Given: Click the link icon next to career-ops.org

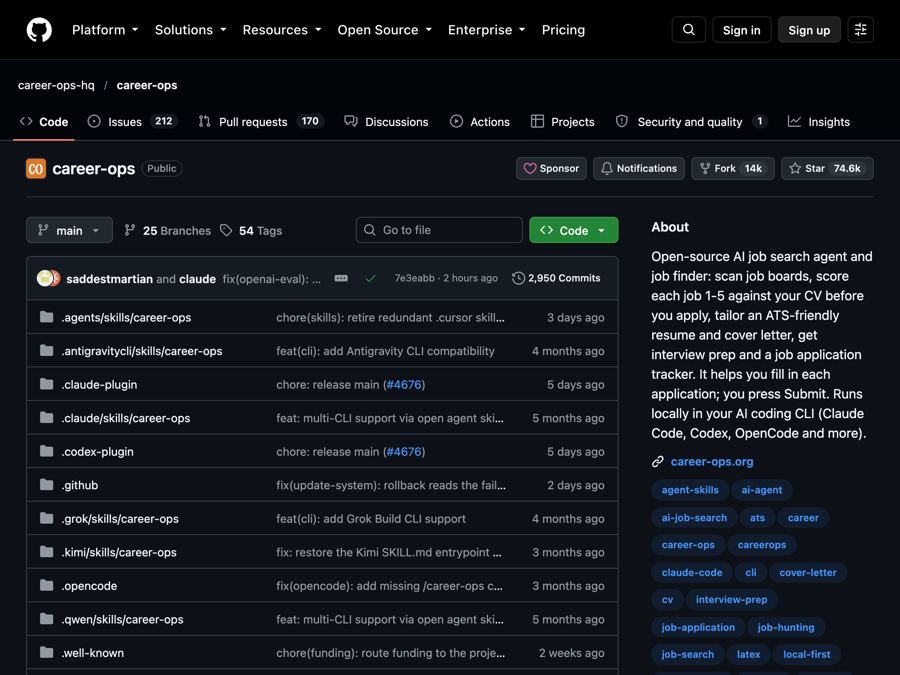Looking at the screenshot, I should pos(658,461).
